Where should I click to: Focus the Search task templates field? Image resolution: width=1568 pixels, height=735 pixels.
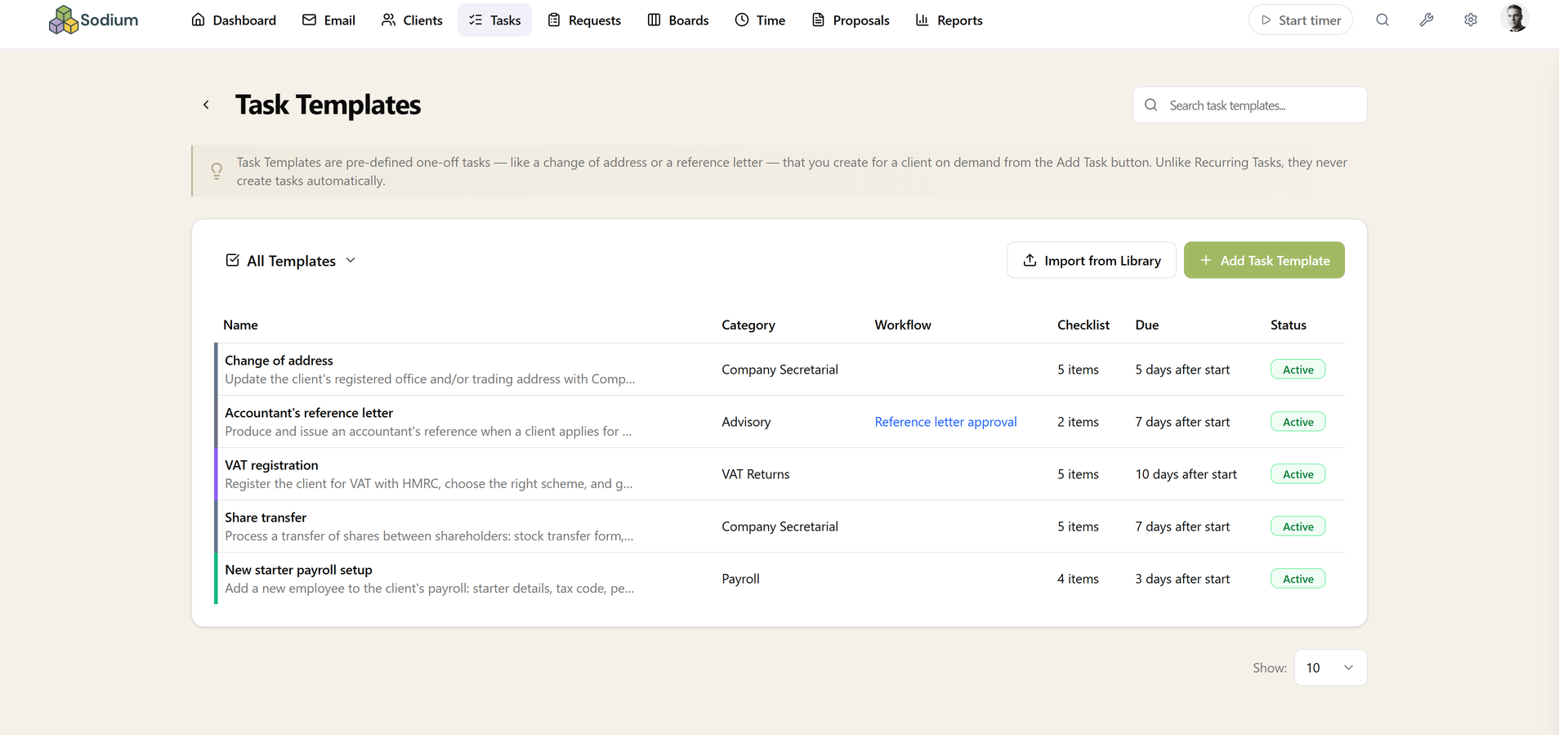1249,105
